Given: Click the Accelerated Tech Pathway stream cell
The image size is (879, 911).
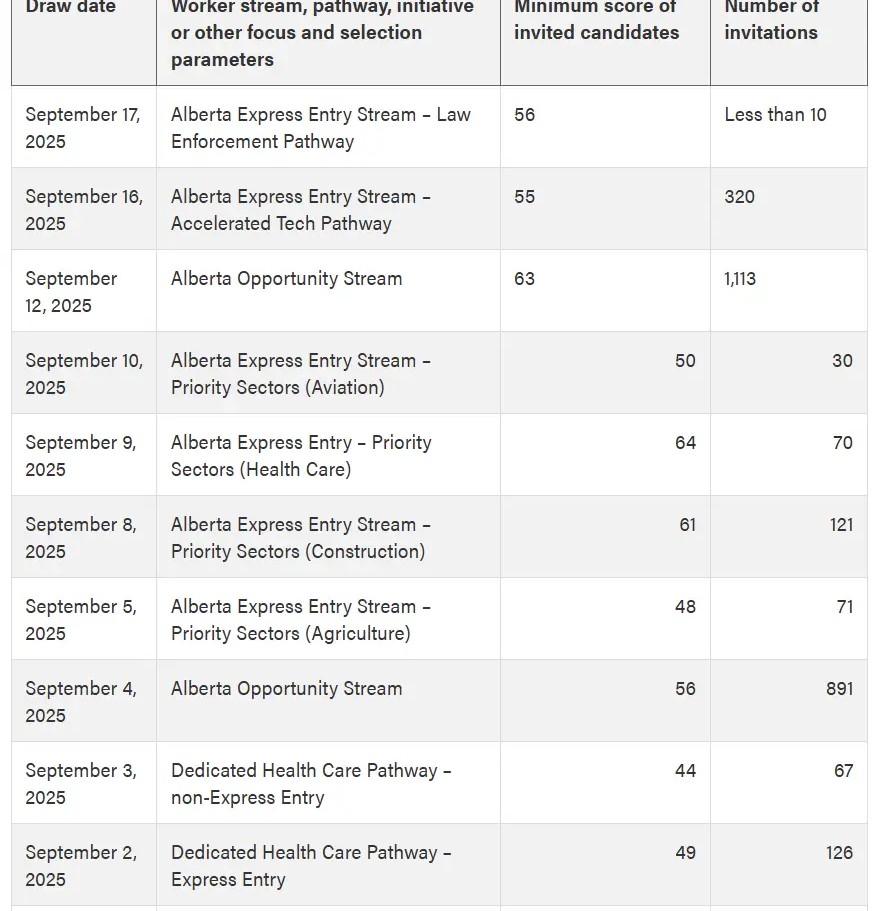Looking at the screenshot, I should (x=300, y=210).
